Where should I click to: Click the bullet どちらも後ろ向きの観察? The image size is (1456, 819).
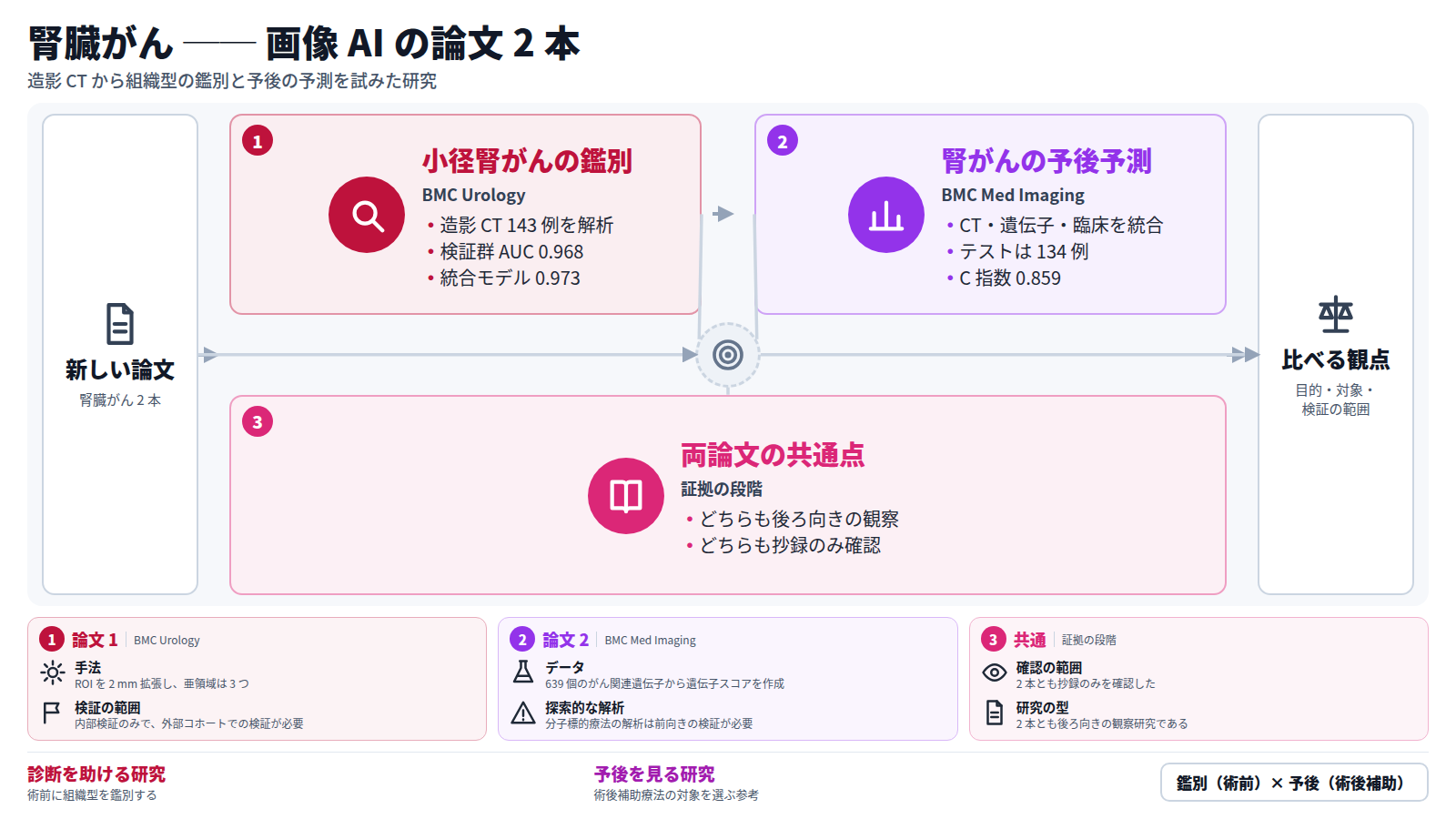tap(793, 519)
